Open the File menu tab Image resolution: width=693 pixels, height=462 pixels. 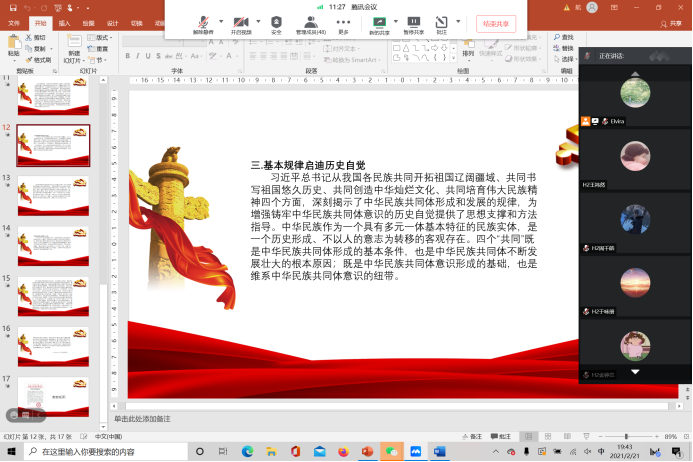(x=14, y=22)
